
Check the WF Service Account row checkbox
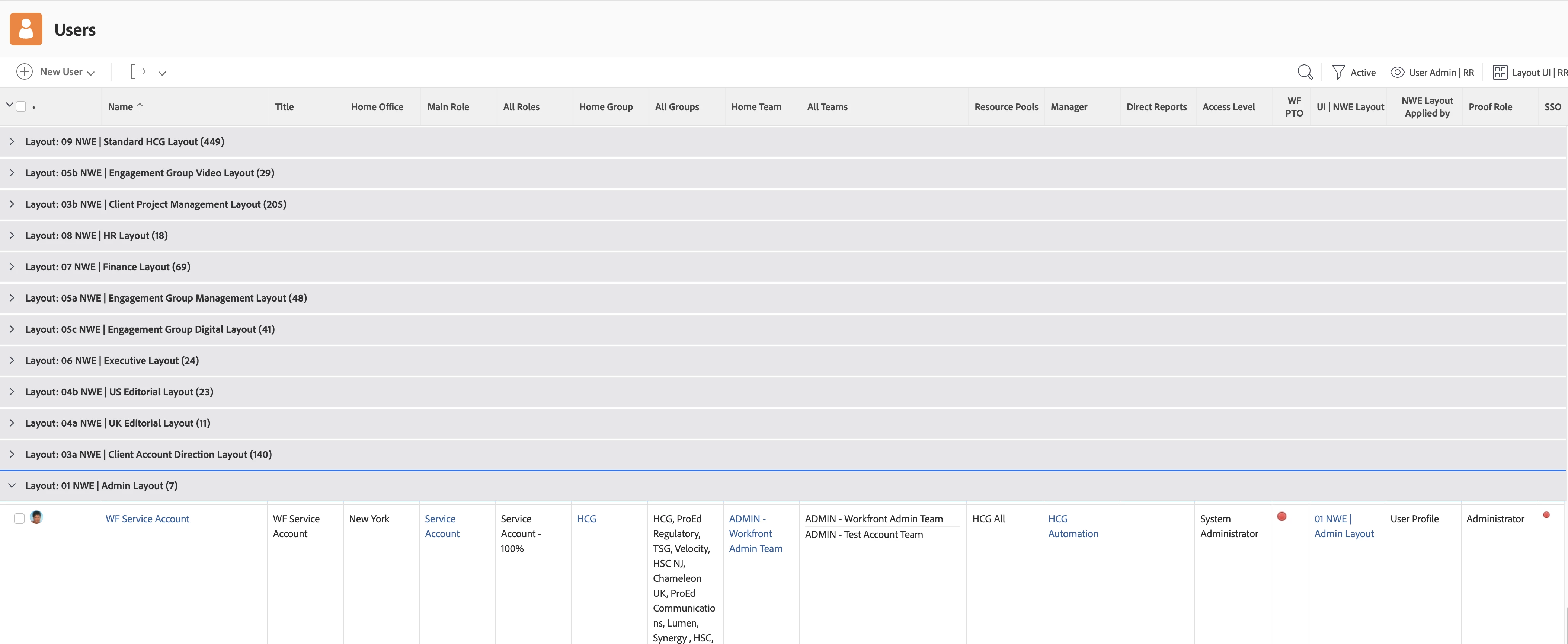(19, 519)
